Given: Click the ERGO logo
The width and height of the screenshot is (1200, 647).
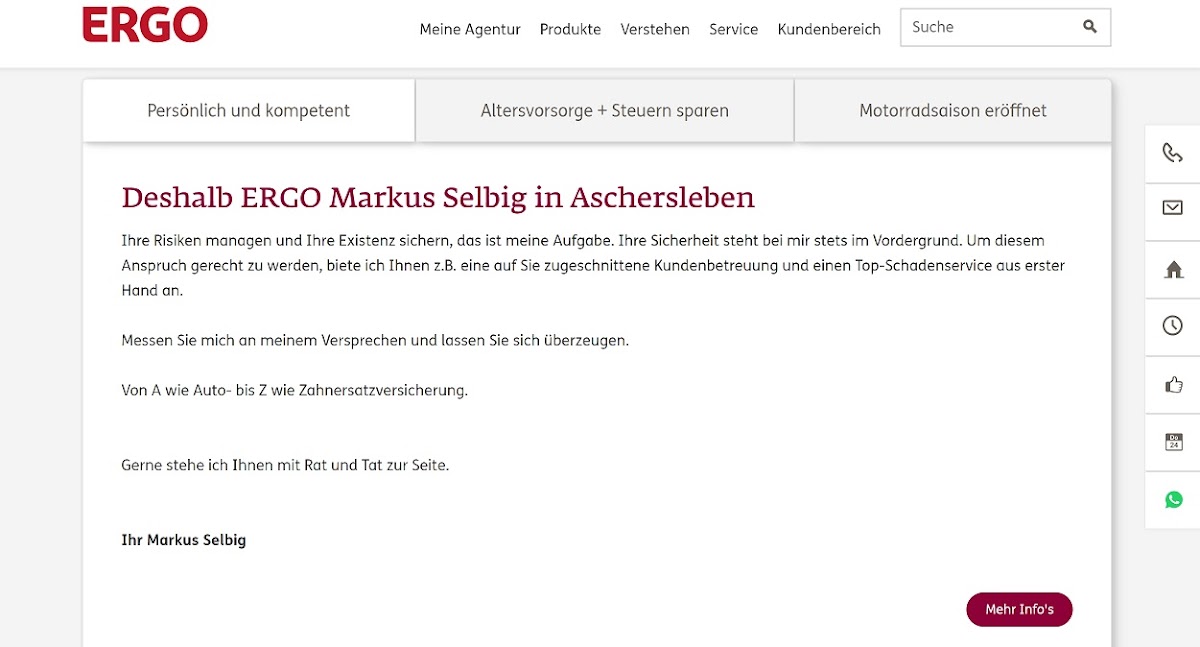Looking at the screenshot, I should click(x=145, y=25).
